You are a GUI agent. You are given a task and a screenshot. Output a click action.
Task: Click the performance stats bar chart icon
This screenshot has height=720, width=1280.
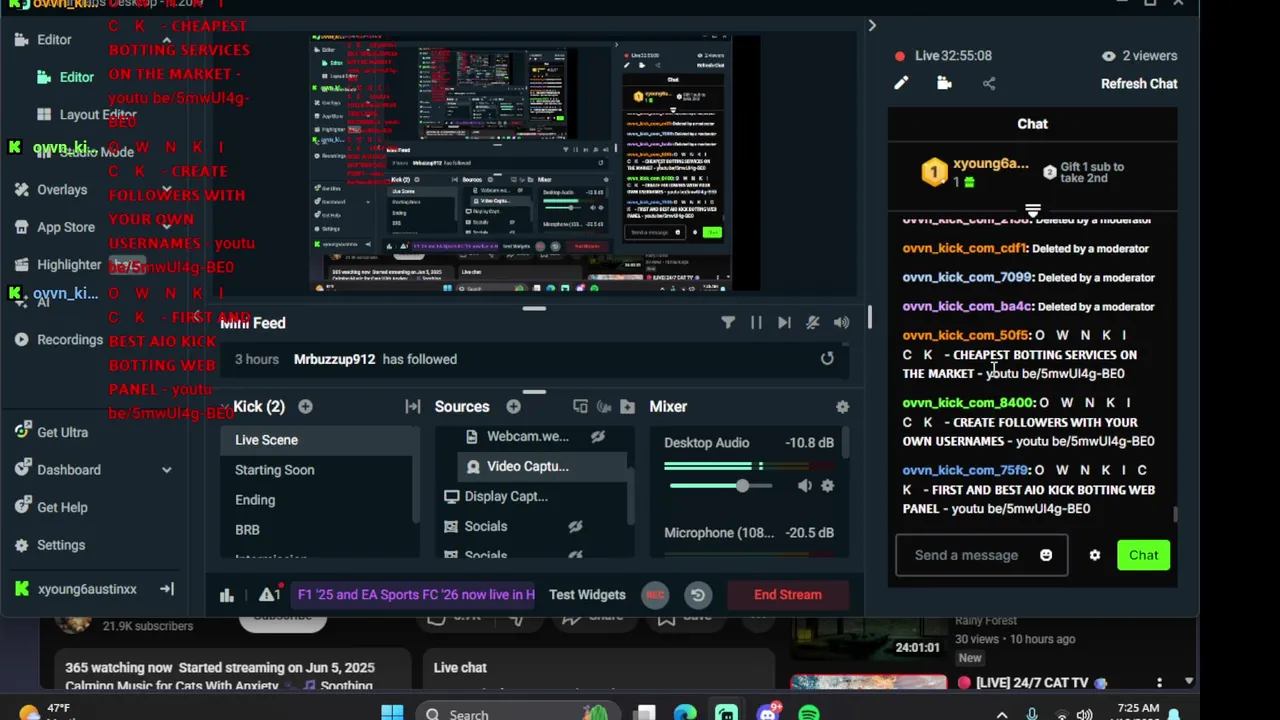pyautogui.click(x=227, y=595)
